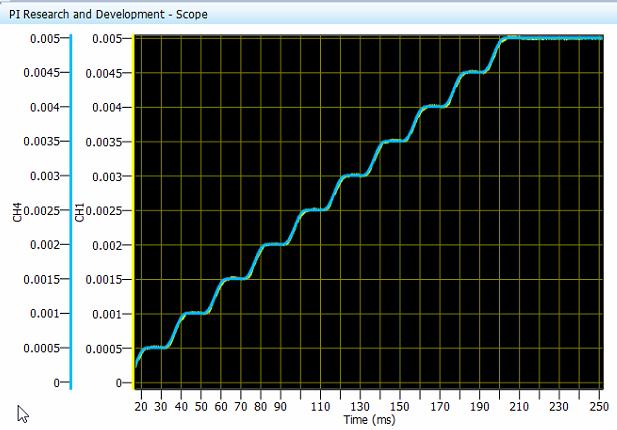This screenshot has height=430, width=617.
Task: Click the 190 label on time axis
Action: tap(479, 406)
